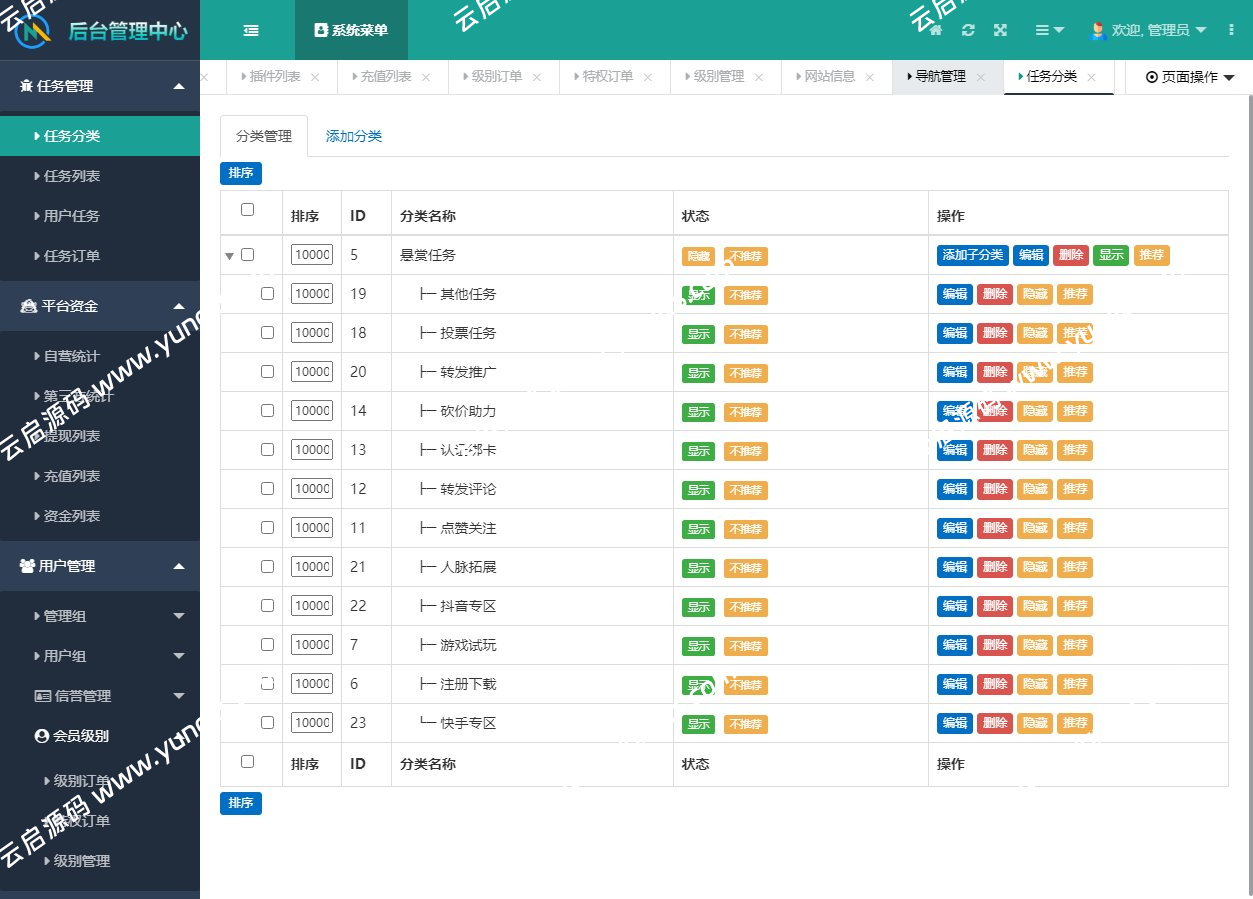This screenshot has height=899, width=1253.
Task: Toggle the 不推荐 badge for 投票任务
Action: [746, 333]
